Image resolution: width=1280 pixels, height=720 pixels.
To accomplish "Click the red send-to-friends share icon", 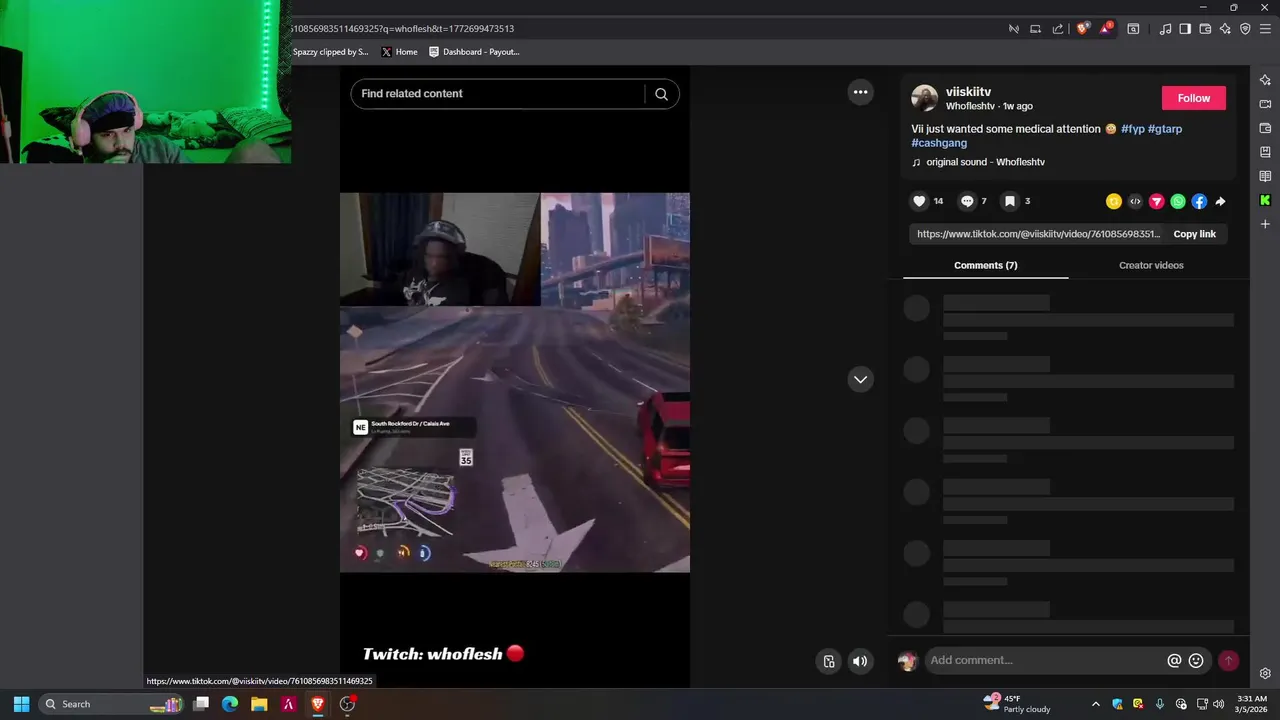I will point(1156,201).
